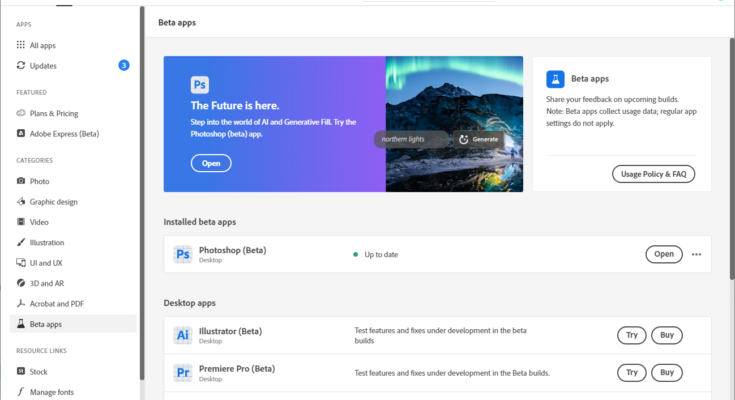Click the Photoshop (Beta) app icon
This screenshot has width=735, height=400.
pyautogui.click(x=182, y=254)
